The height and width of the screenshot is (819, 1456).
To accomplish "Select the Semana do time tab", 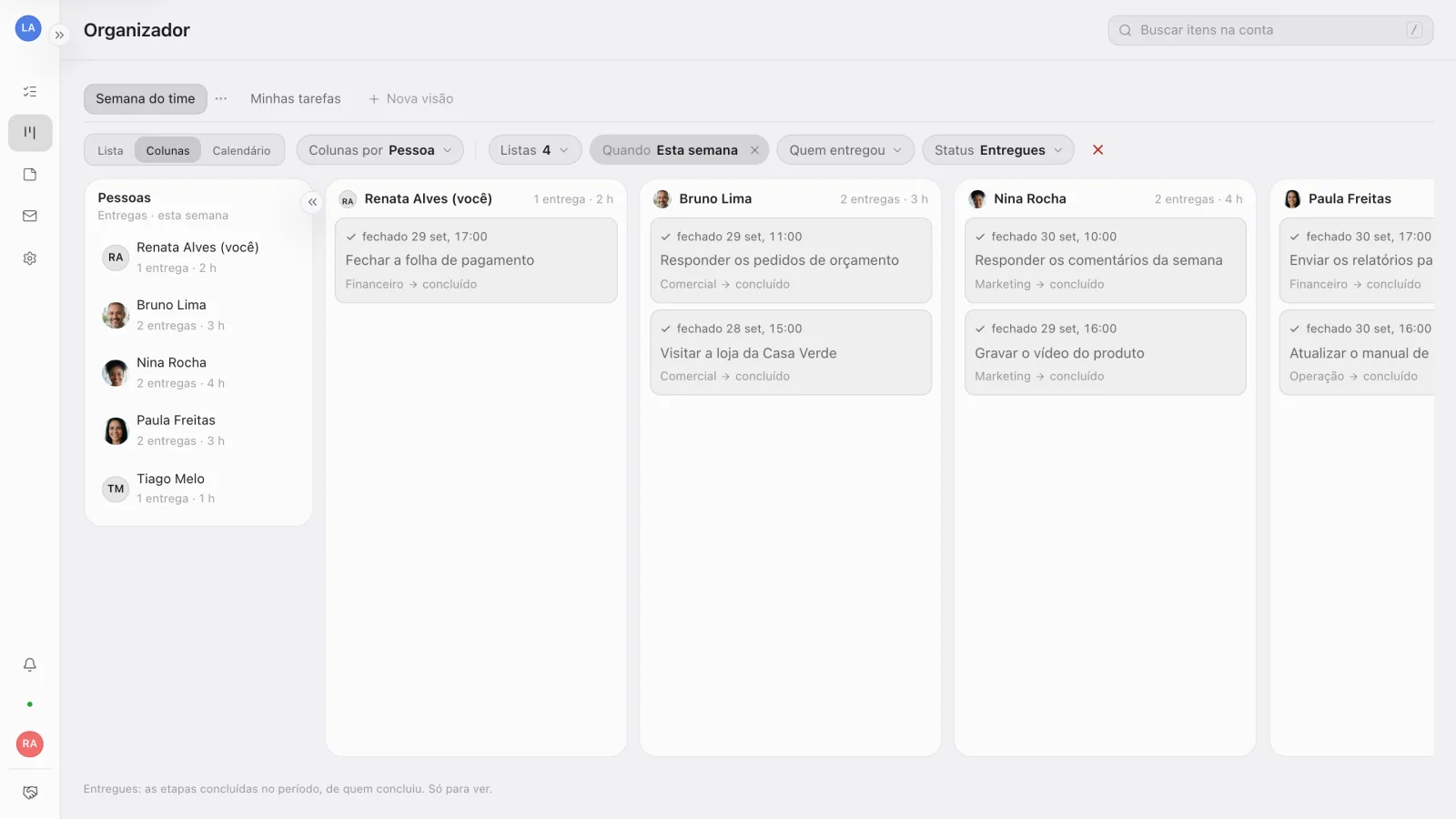I will (146, 99).
